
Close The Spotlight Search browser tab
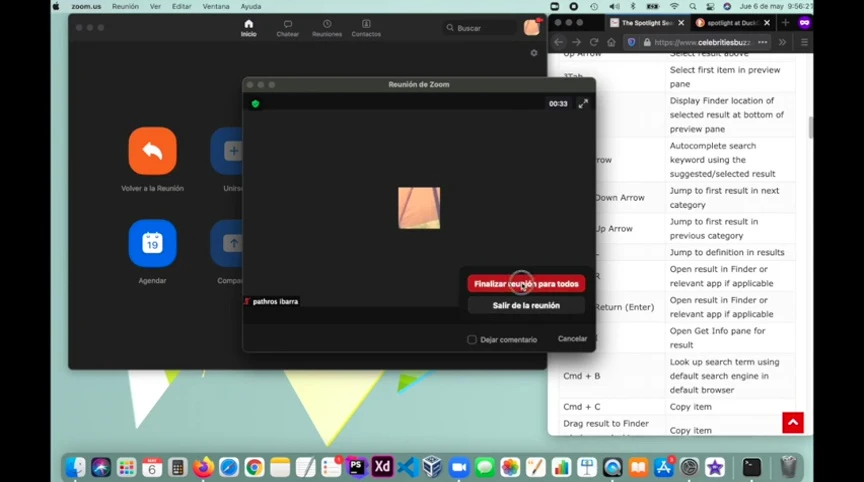click(x=681, y=23)
